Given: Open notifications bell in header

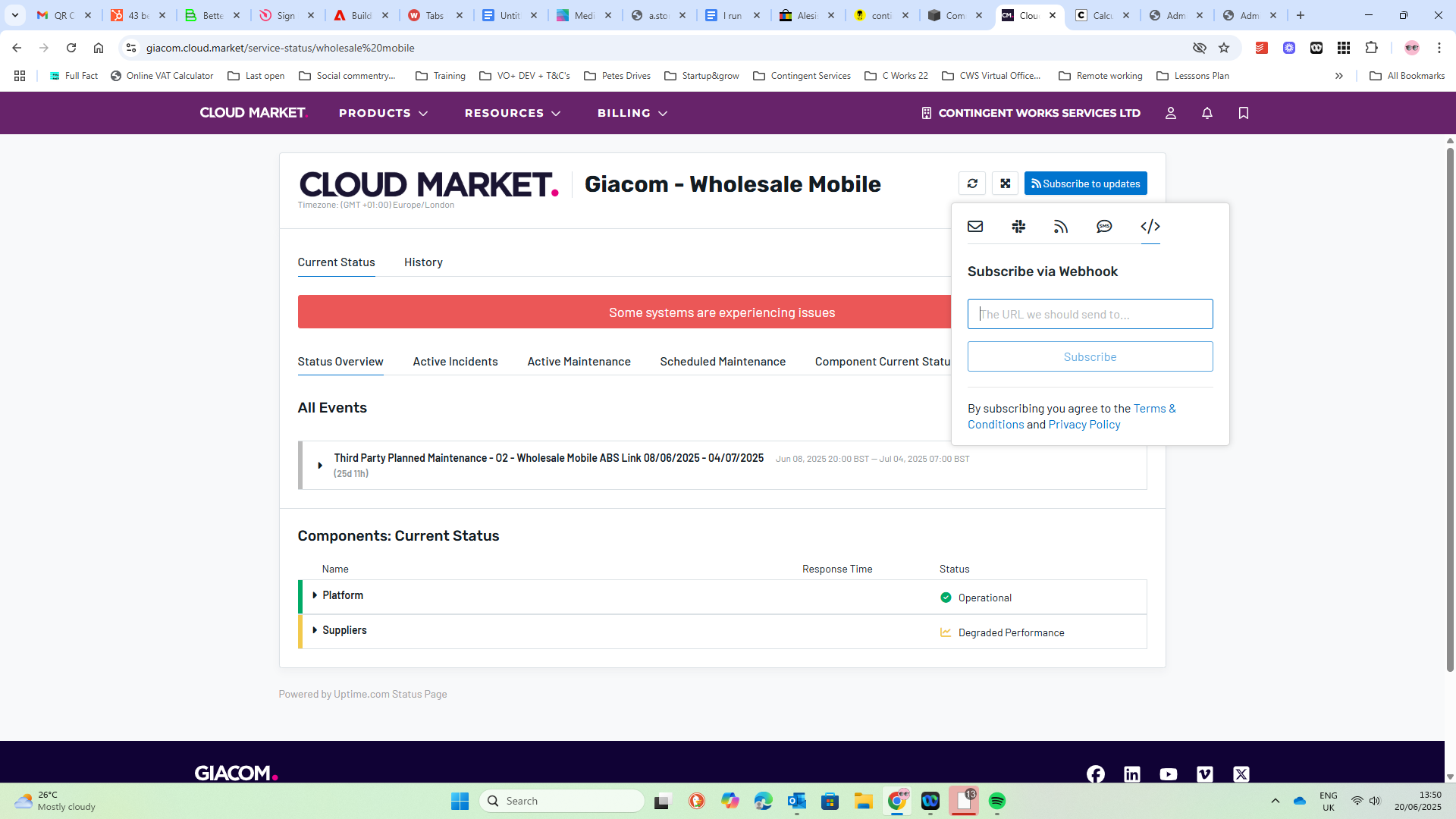Looking at the screenshot, I should (1207, 113).
